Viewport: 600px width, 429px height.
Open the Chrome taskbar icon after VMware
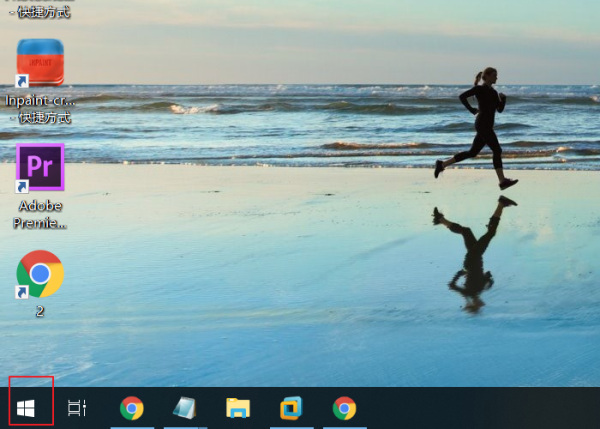[344, 408]
